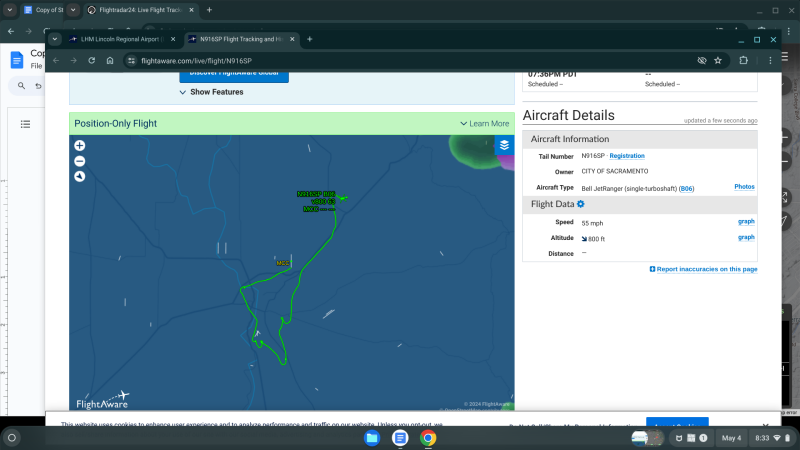Zoom in on the flight map

point(80,145)
